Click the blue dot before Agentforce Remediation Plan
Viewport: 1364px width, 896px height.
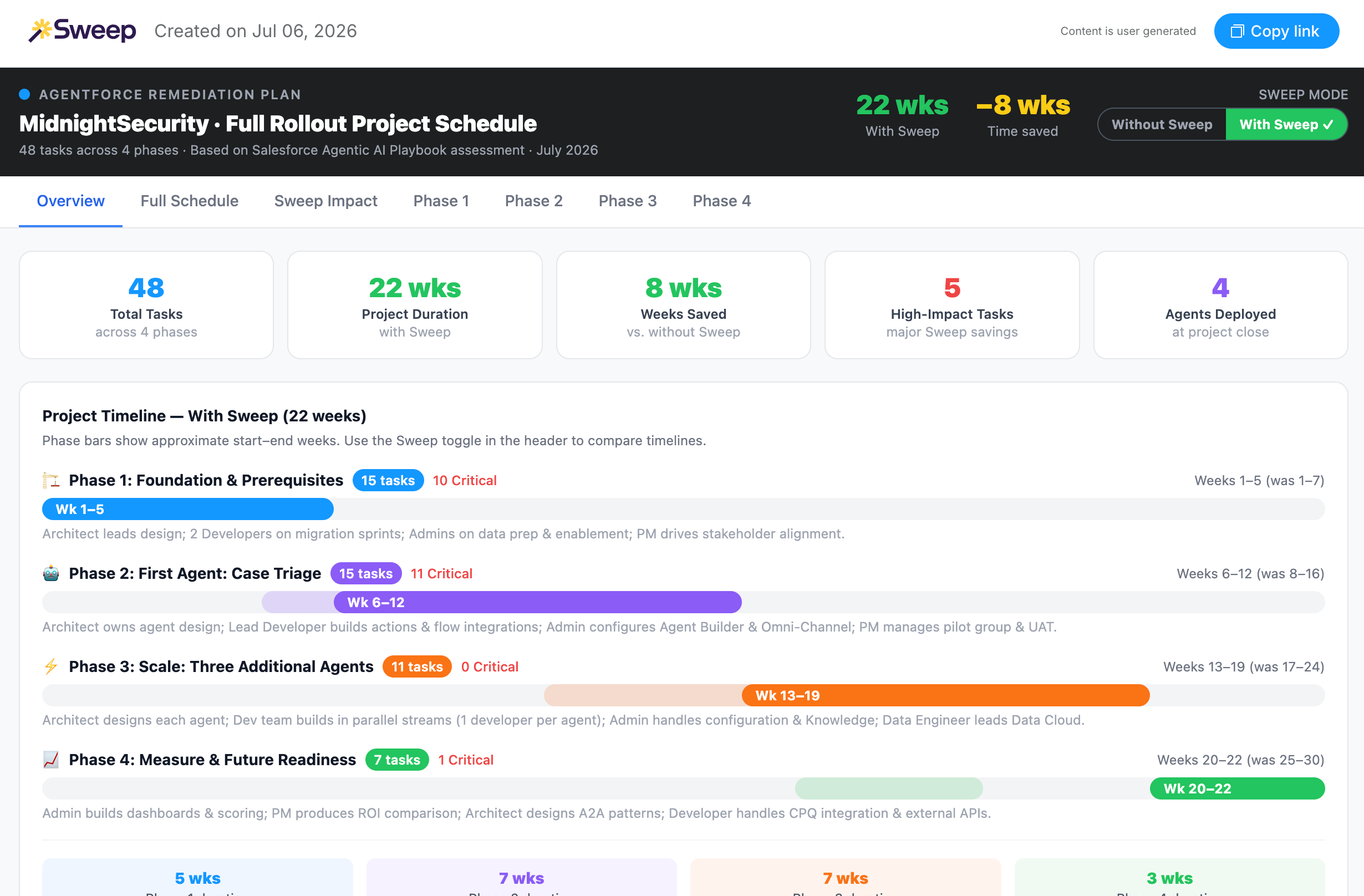click(24, 95)
